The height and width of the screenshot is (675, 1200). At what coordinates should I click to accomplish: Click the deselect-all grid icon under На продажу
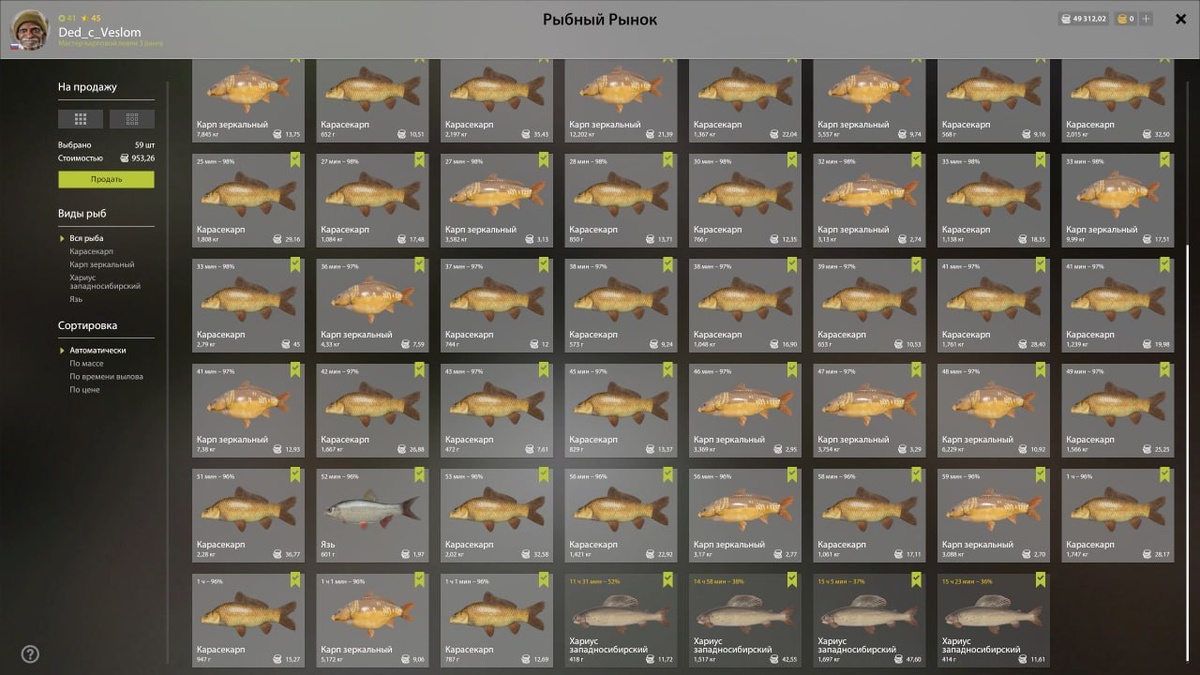coord(131,119)
